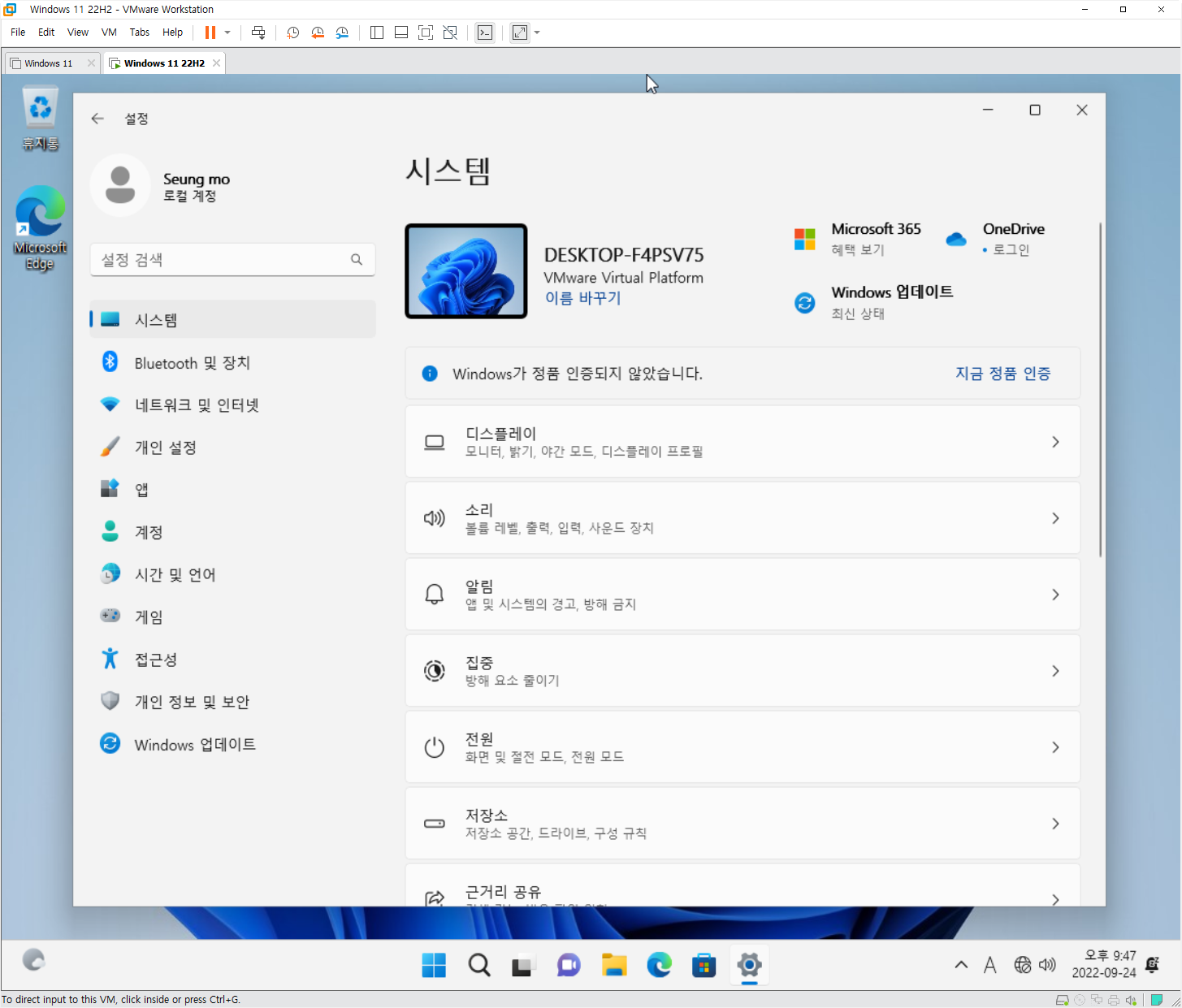The width and height of the screenshot is (1182, 1008).
Task: Open Task View on the taskbar
Action: pyautogui.click(x=522, y=965)
